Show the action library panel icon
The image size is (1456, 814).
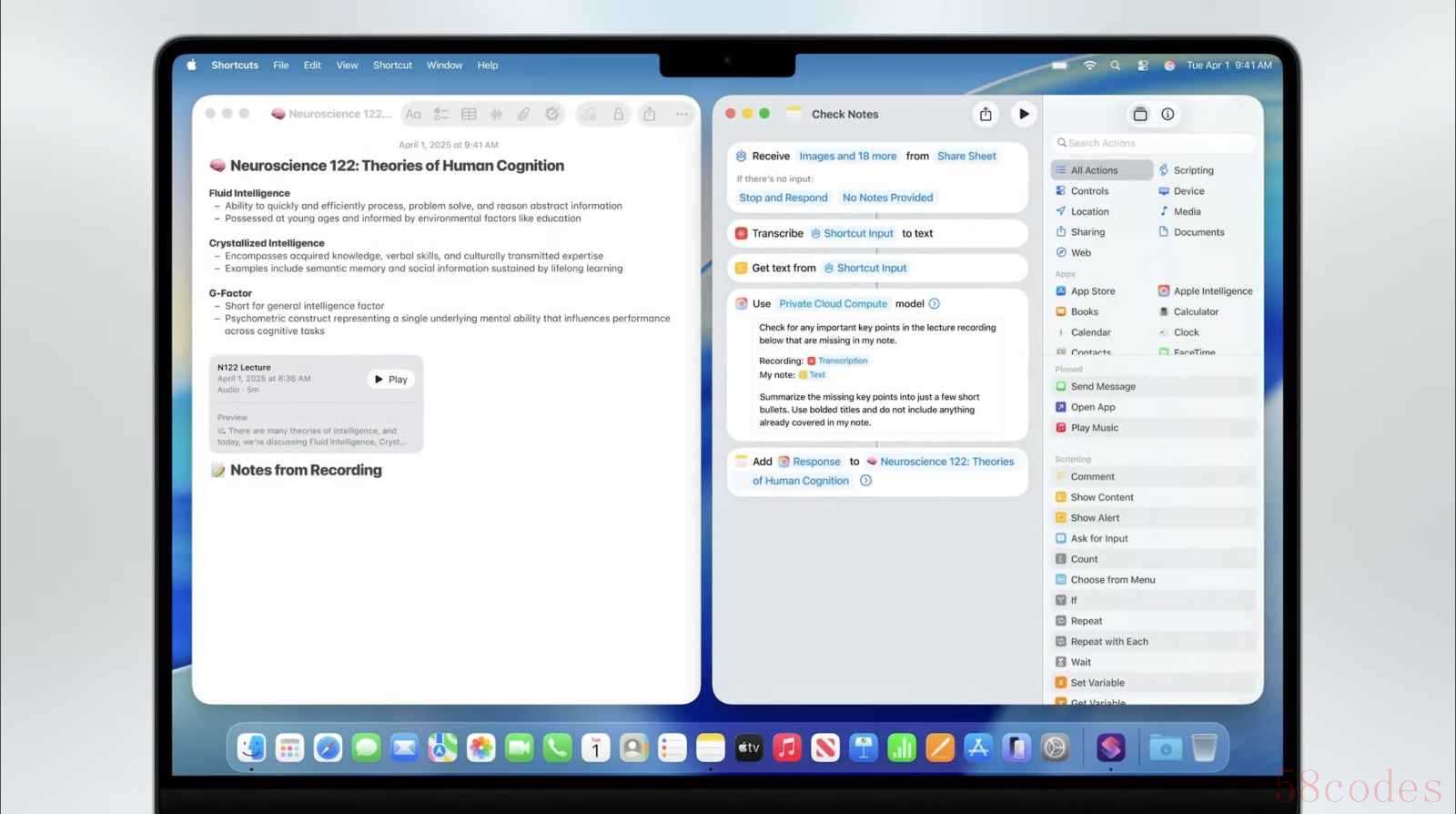pos(1139,114)
